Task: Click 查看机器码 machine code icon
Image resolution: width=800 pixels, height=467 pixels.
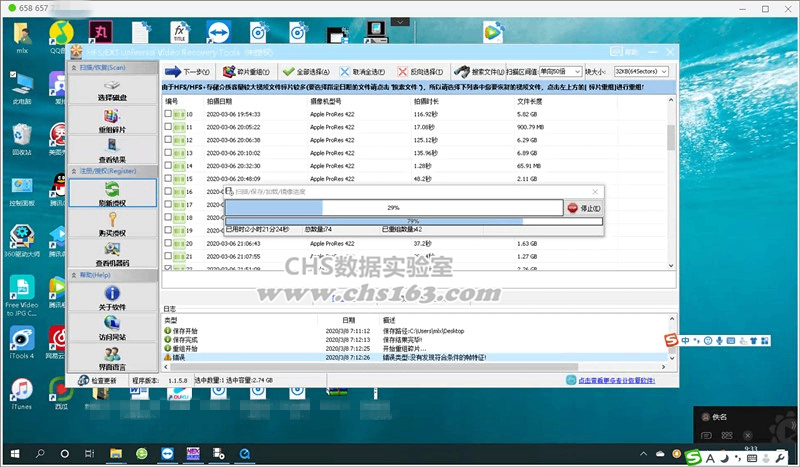Action: tap(112, 249)
